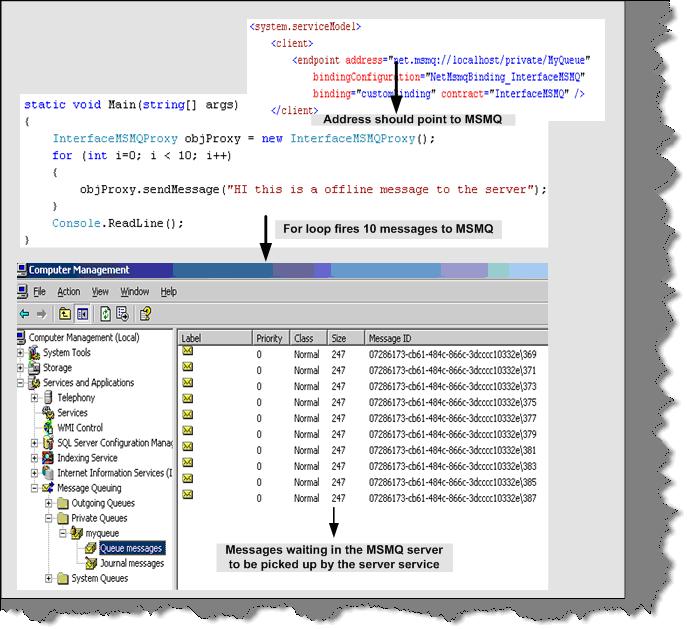The image size is (687, 629).
Task: Click the Services gear icon
Action: click(48, 413)
